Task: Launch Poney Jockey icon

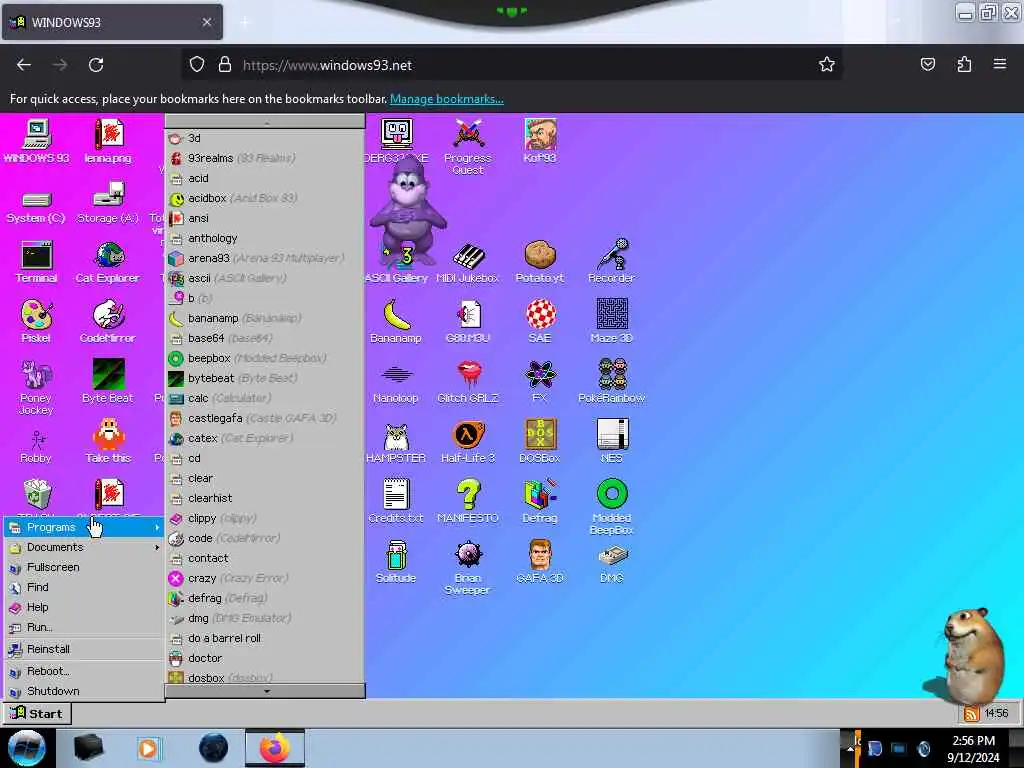Action: tap(36, 387)
